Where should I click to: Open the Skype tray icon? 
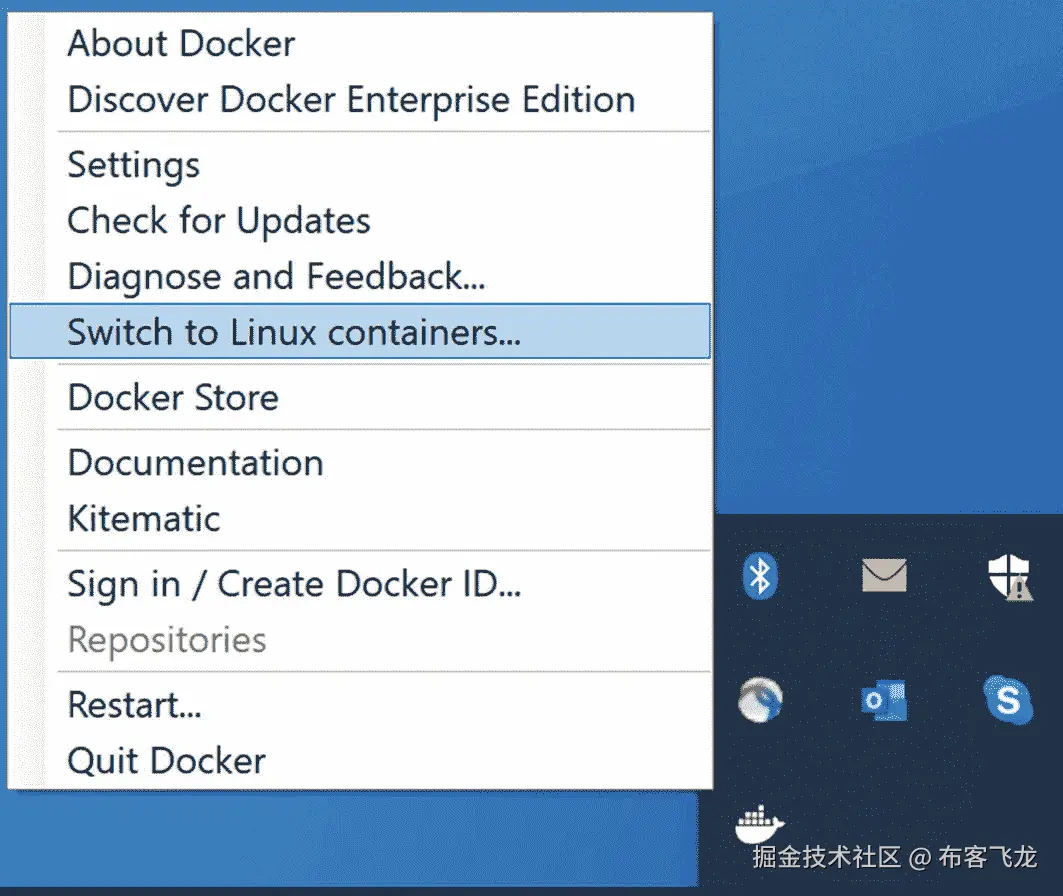[1008, 699]
